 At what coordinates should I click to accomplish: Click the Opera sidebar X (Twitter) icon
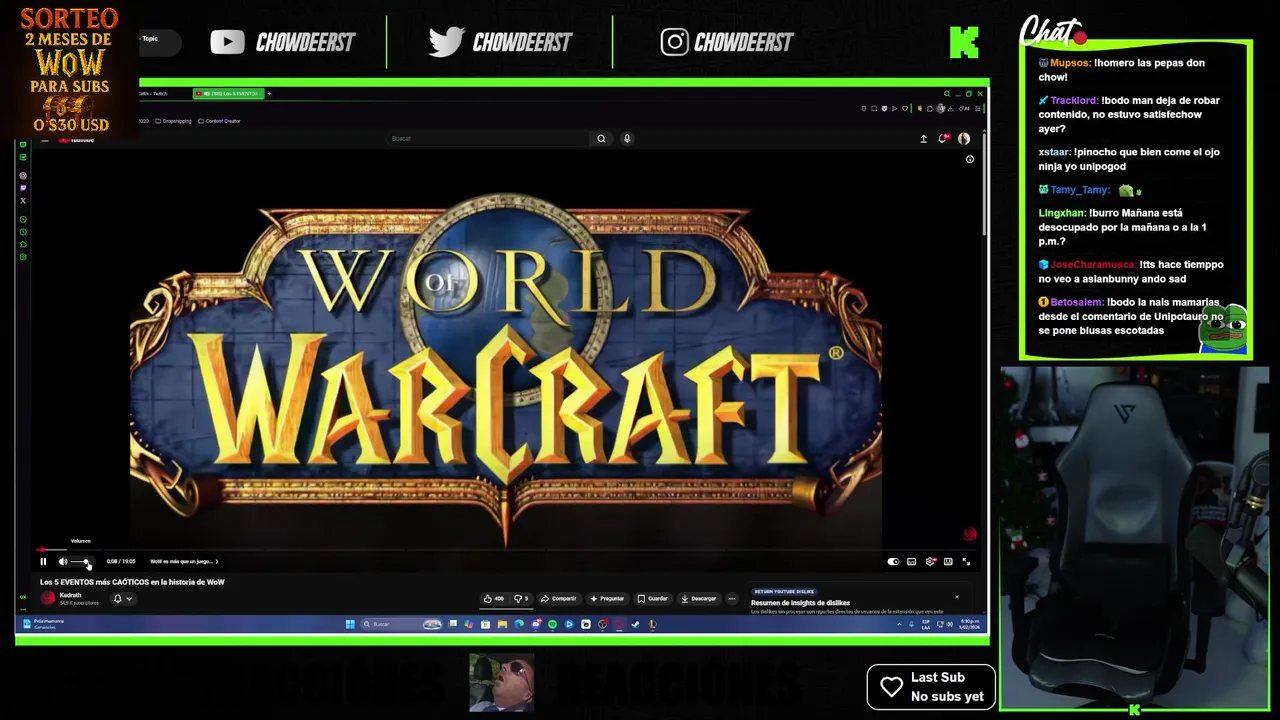pos(23,201)
